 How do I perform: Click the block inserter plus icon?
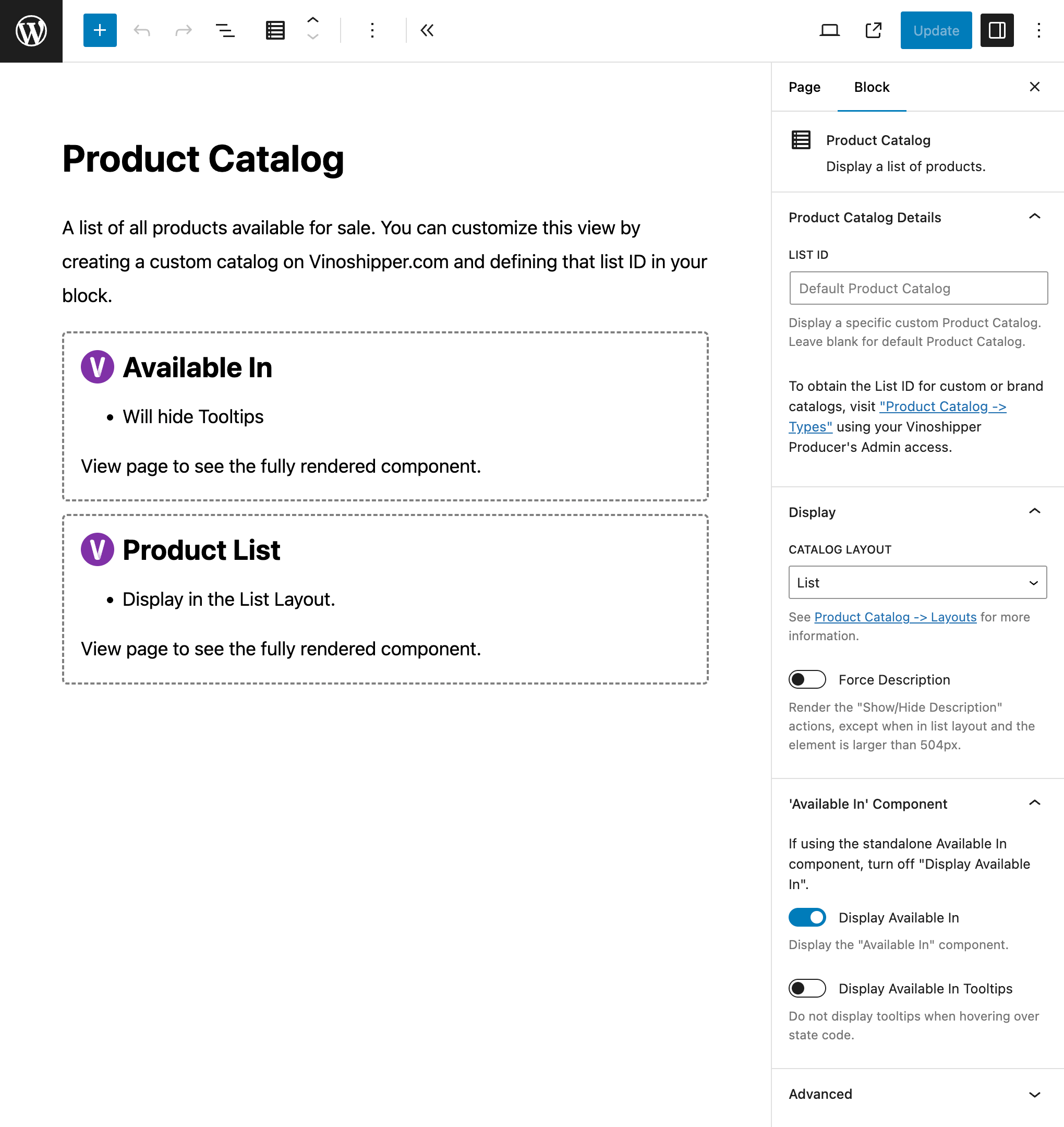click(99, 30)
